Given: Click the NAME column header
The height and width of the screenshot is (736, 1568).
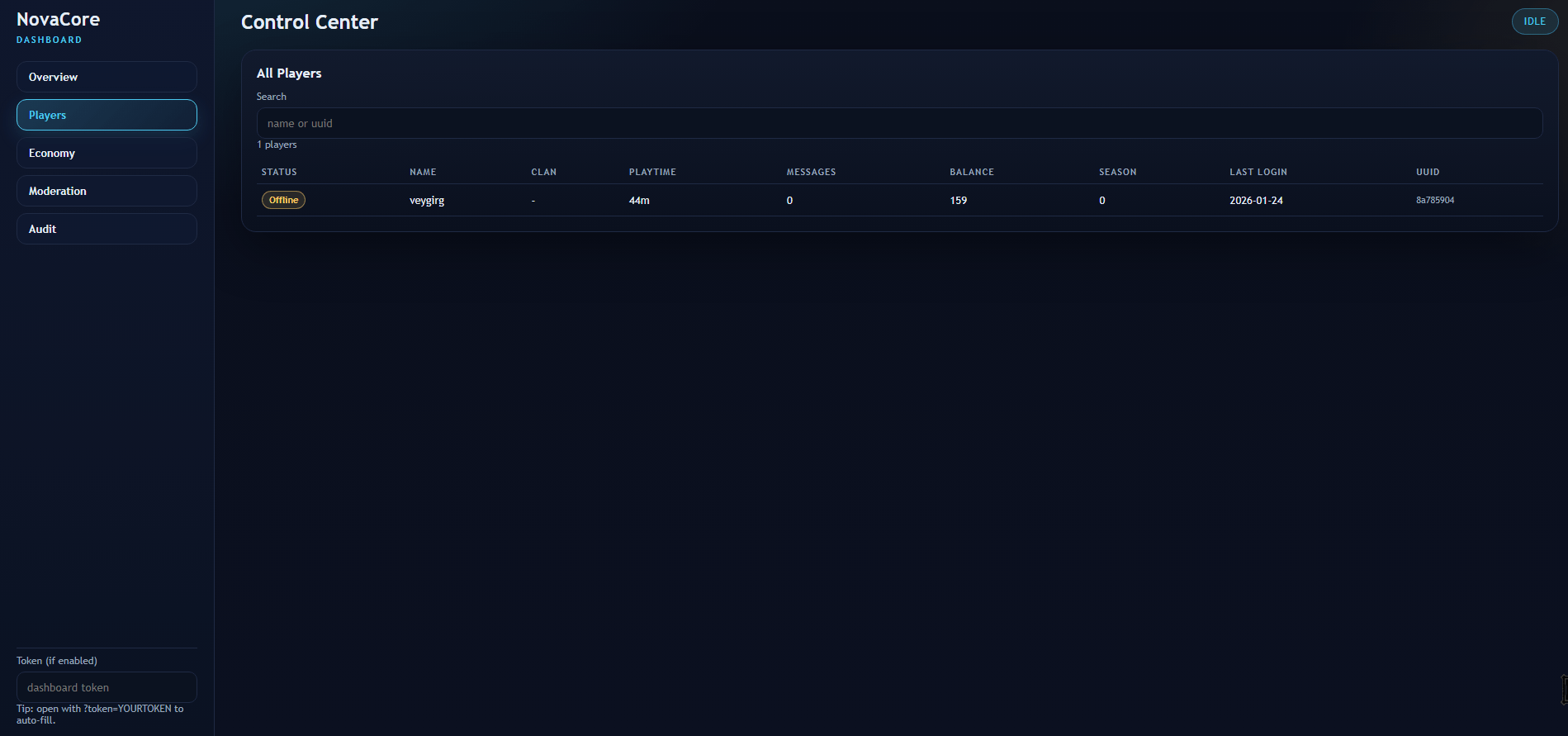Looking at the screenshot, I should [x=423, y=172].
